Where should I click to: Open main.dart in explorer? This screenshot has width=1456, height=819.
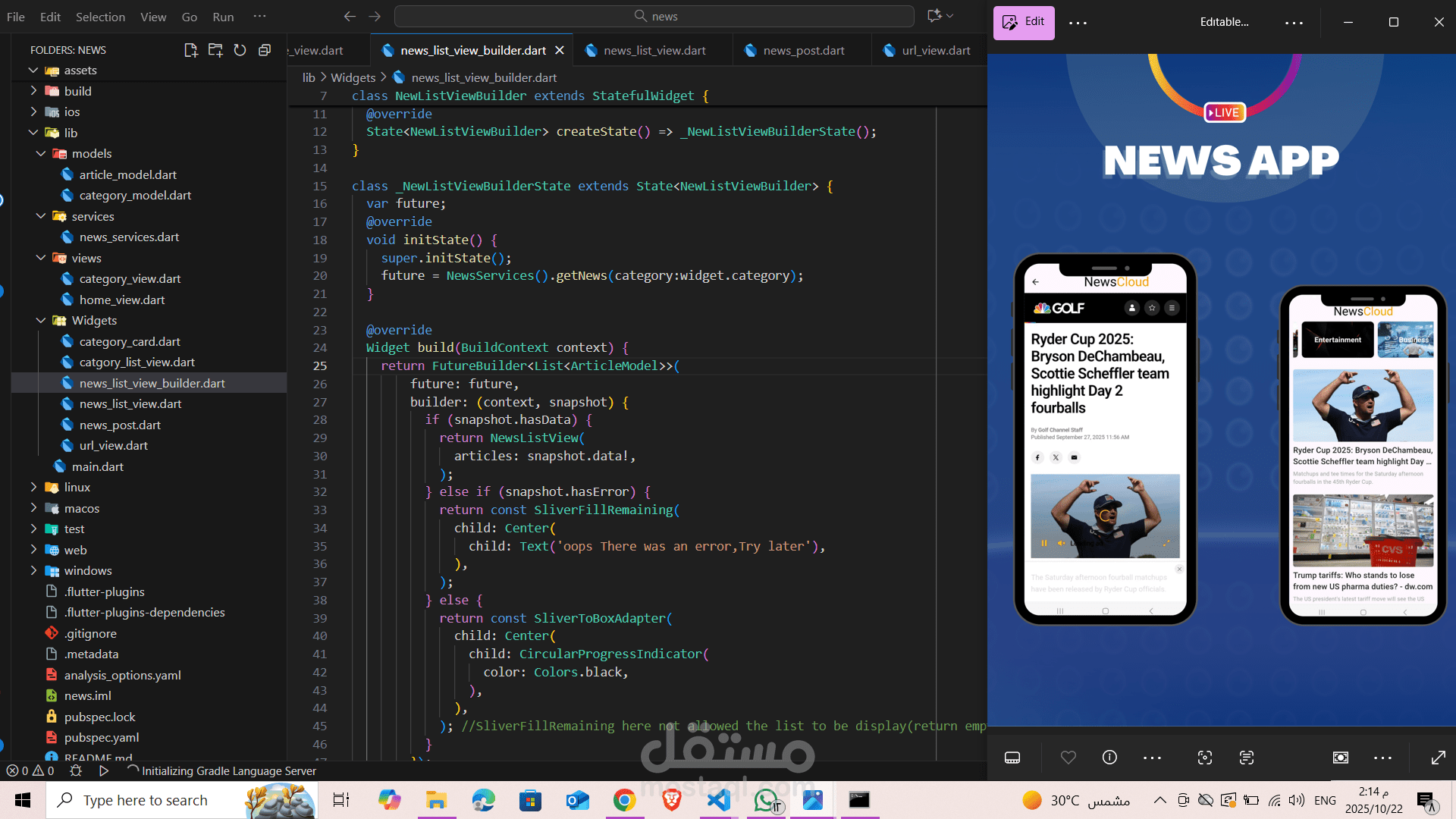(97, 466)
